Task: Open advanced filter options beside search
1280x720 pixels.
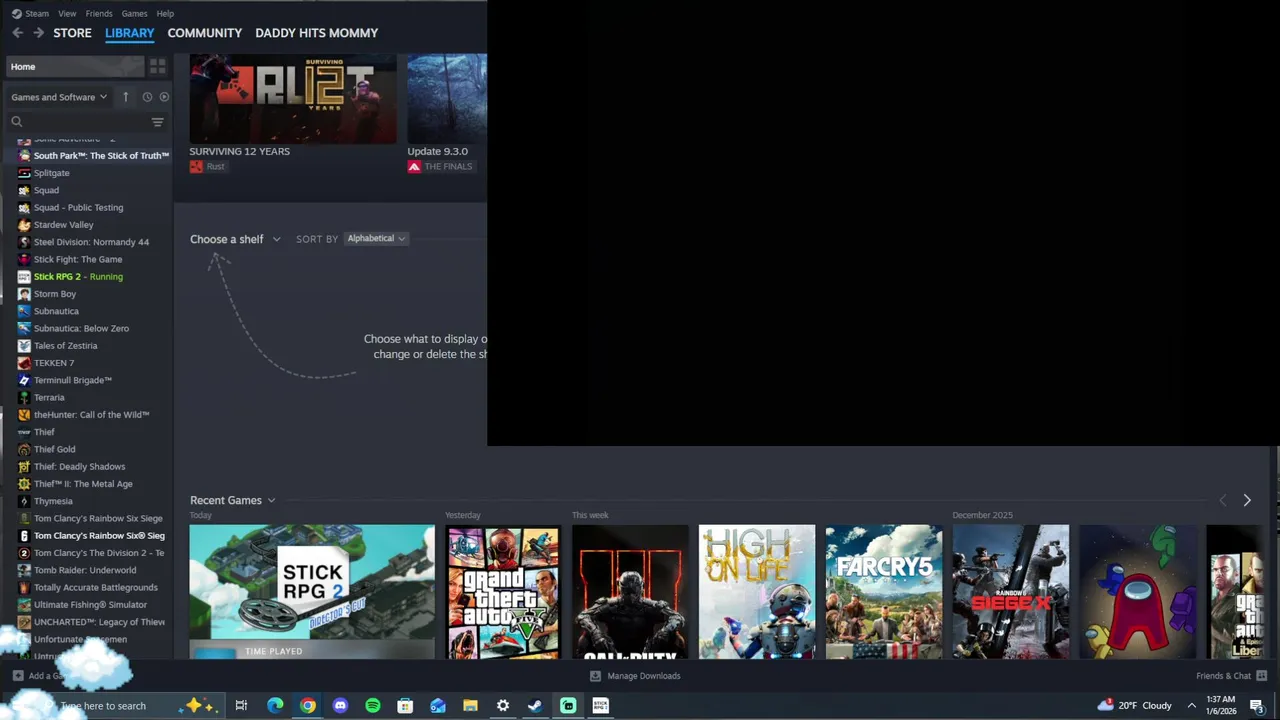Action: pos(157,122)
